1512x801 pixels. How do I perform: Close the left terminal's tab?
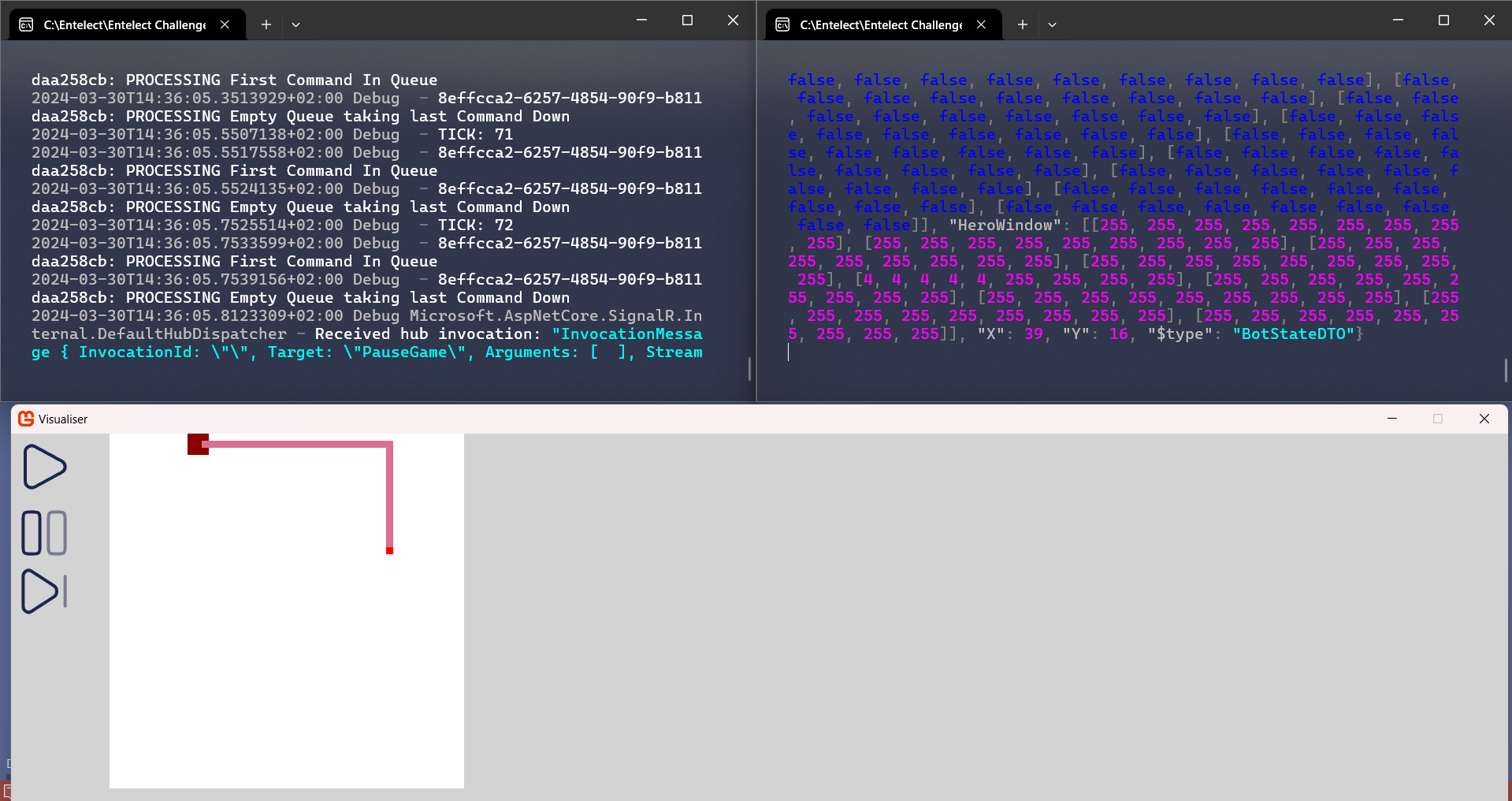pos(225,24)
